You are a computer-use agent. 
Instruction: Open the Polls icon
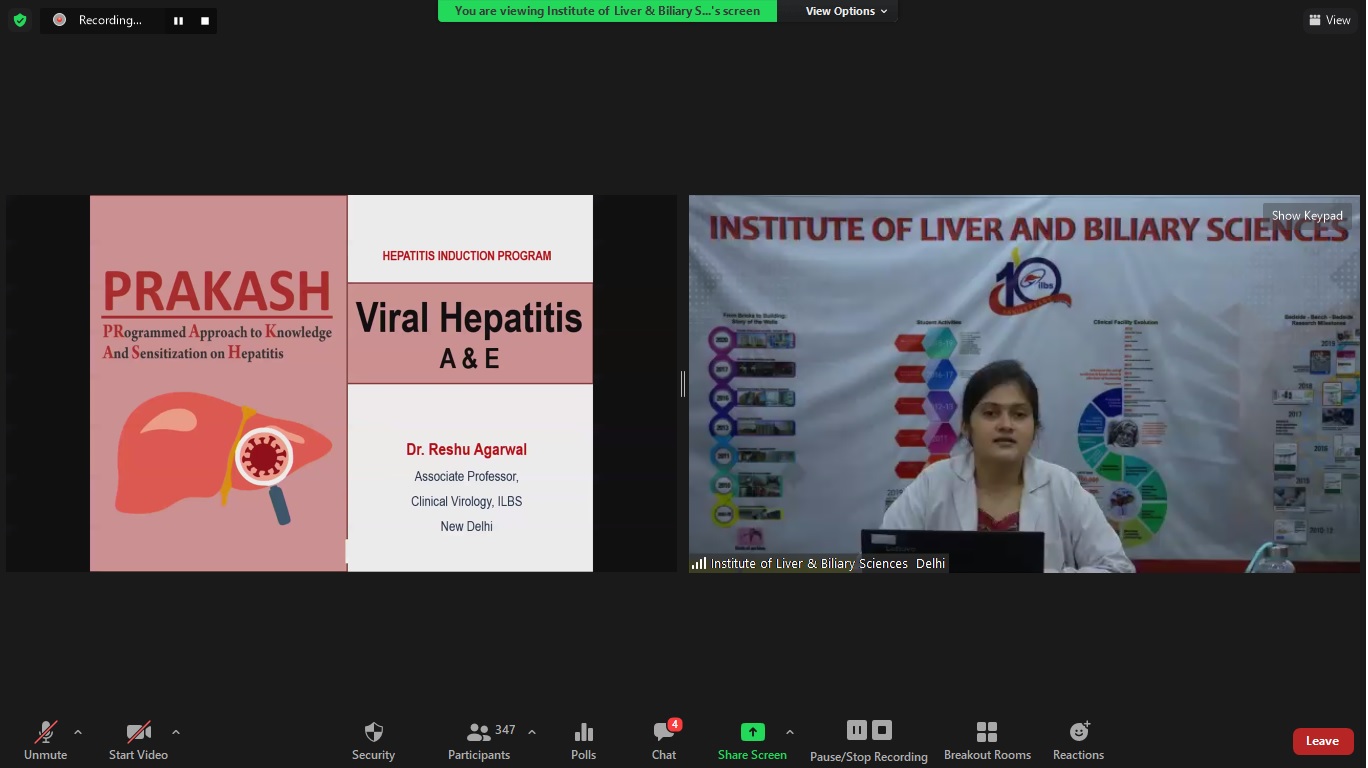point(584,741)
